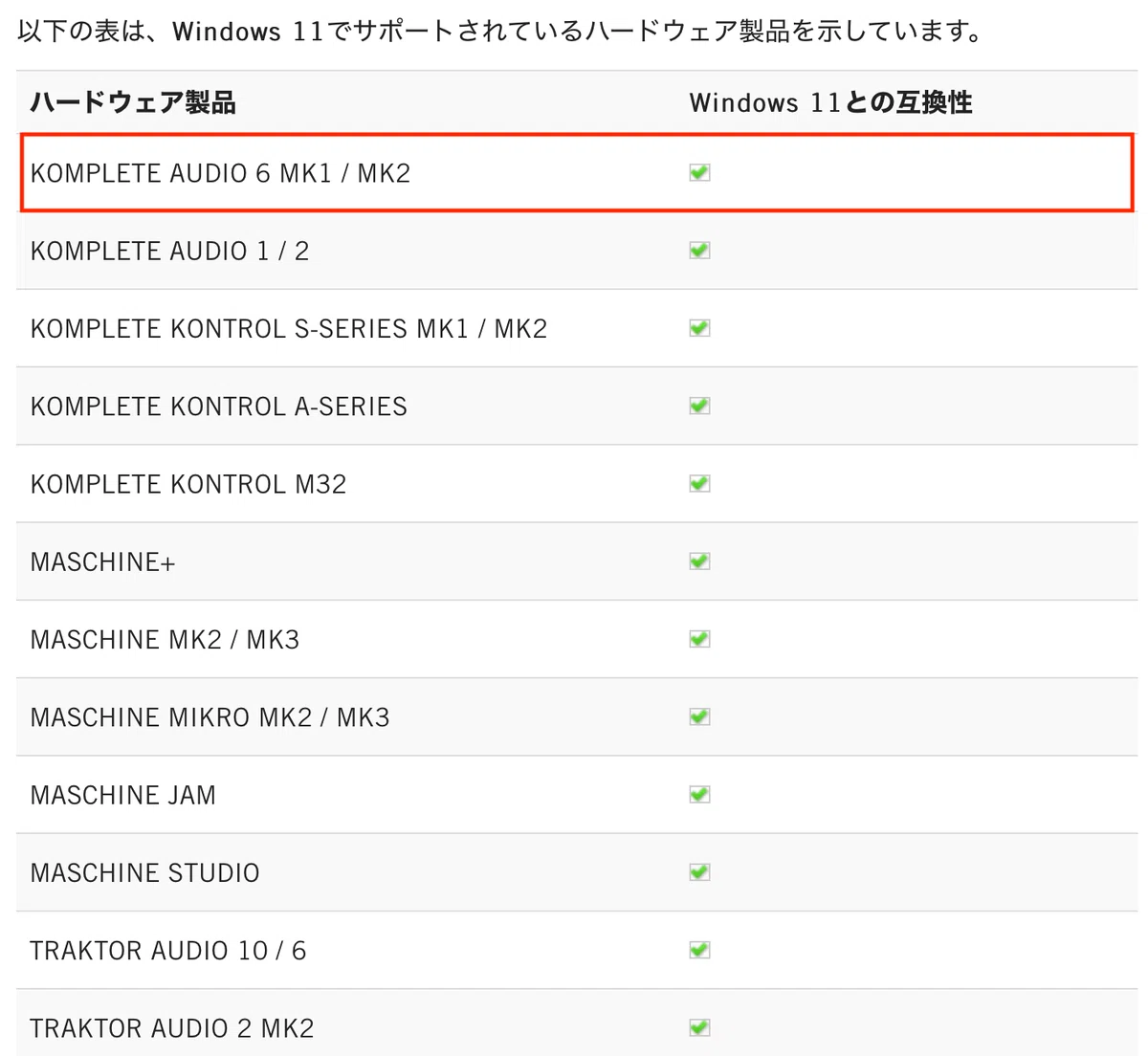The height and width of the screenshot is (1056, 1148).
Task: Select text KOMPLETE KONTROL S-SERIES MK1 / MK2
Action: click(289, 328)
